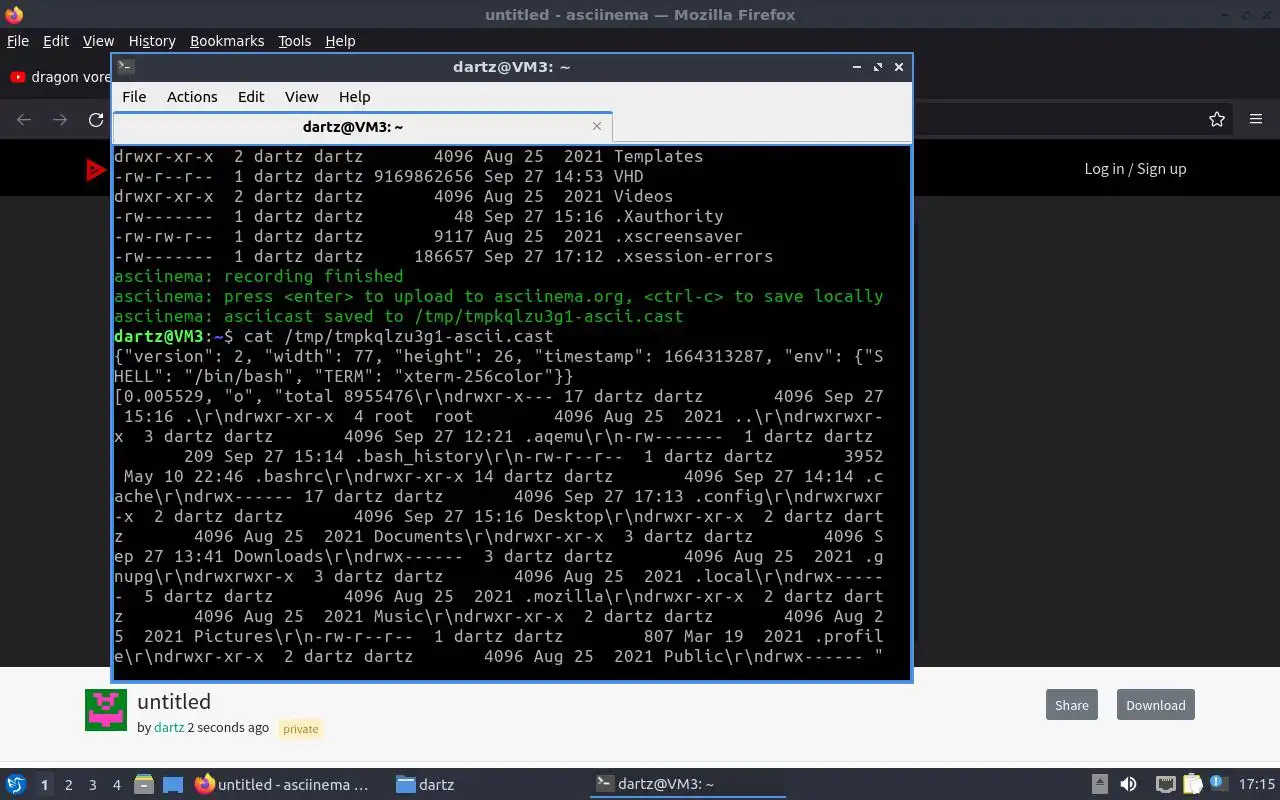Maximize the terminal window
Screen dimensions: 1280x800
tap(878, 67)
